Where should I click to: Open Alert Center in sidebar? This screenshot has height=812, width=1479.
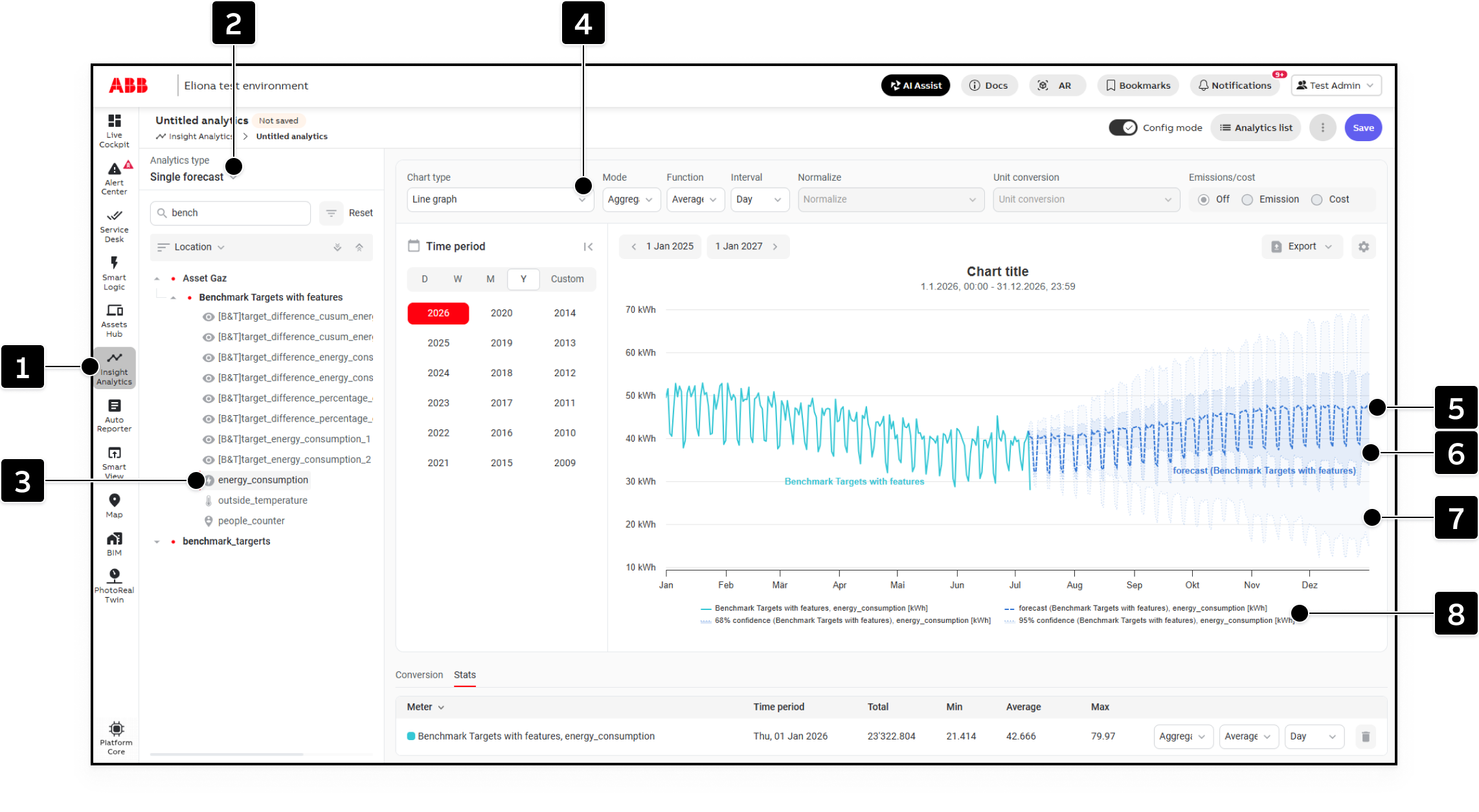[115, 178]
